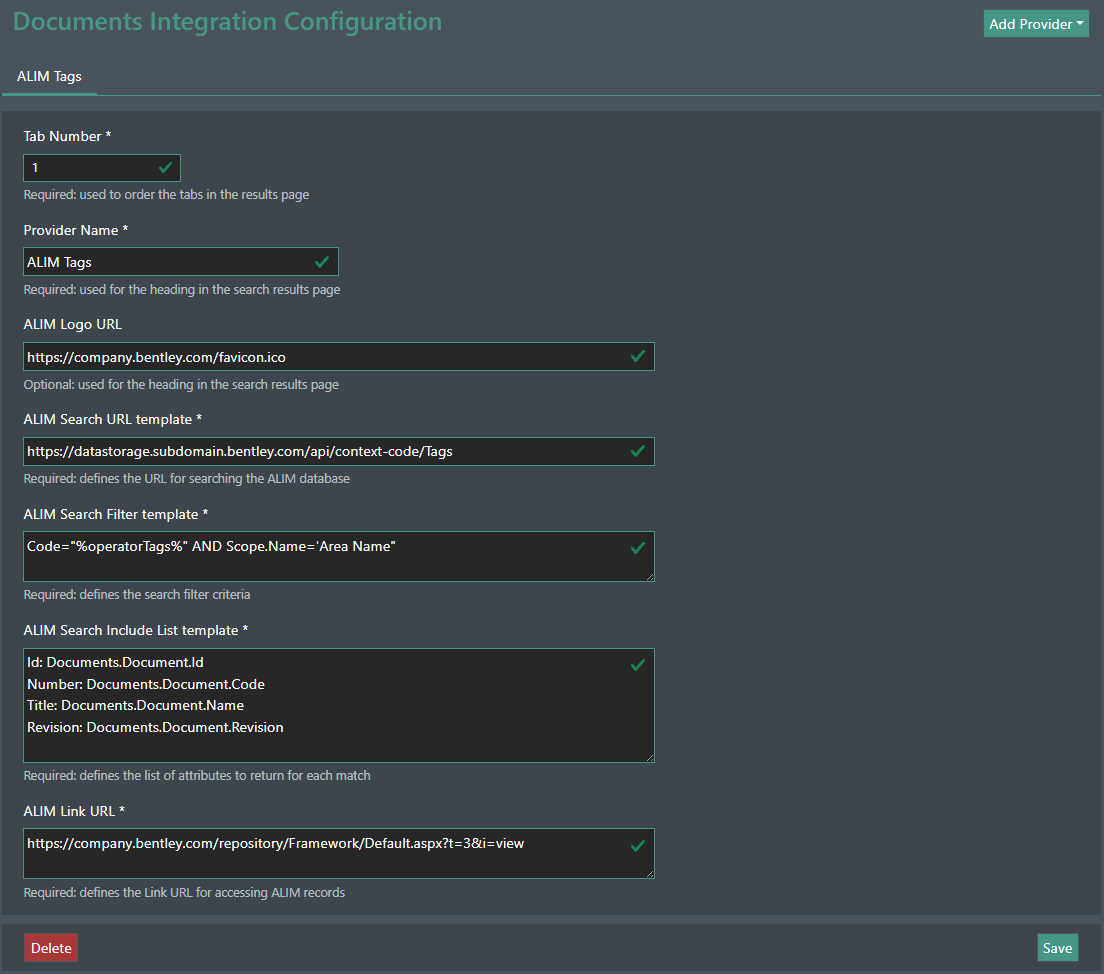
Task: Click the resize grip of Include List template textarea
Action: (651, 759)
